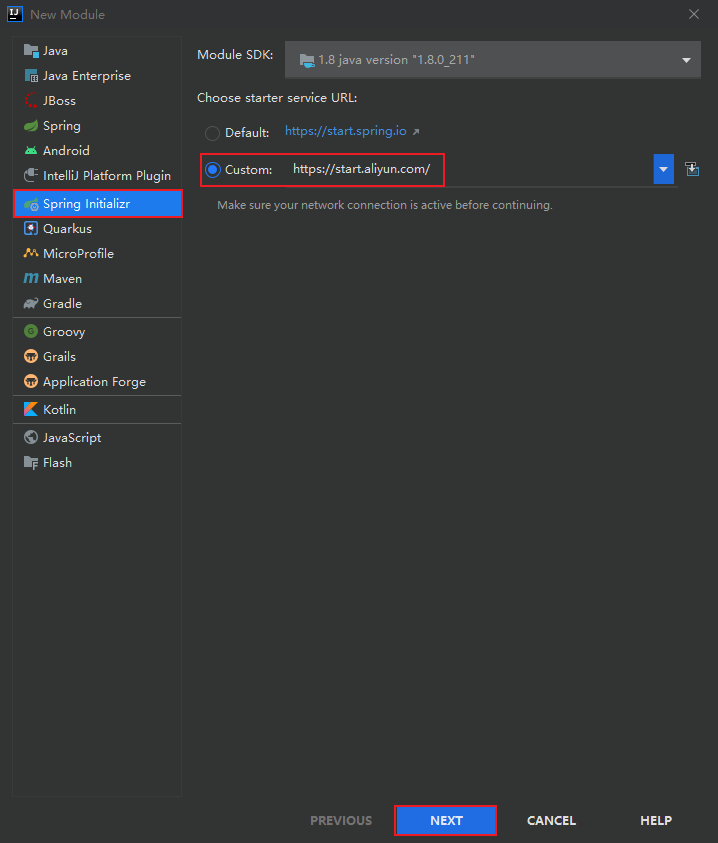Open the Module SDK dropdown
718x843 pixels.
click(491, 60)
